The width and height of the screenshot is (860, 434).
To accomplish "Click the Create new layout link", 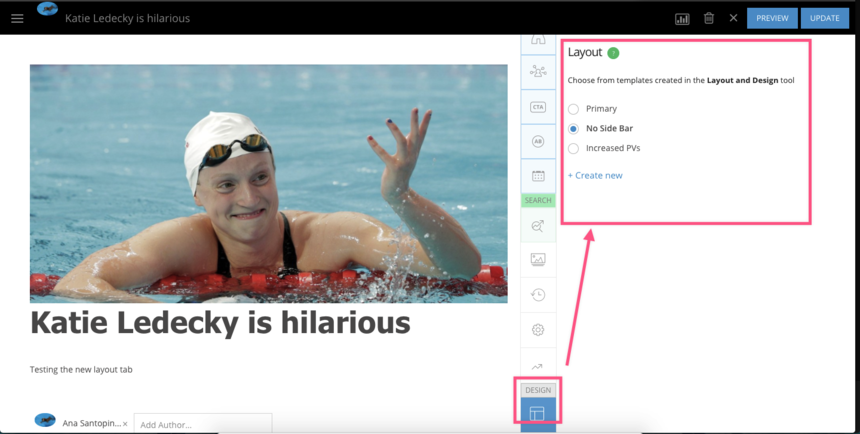I will pos(595,176).
